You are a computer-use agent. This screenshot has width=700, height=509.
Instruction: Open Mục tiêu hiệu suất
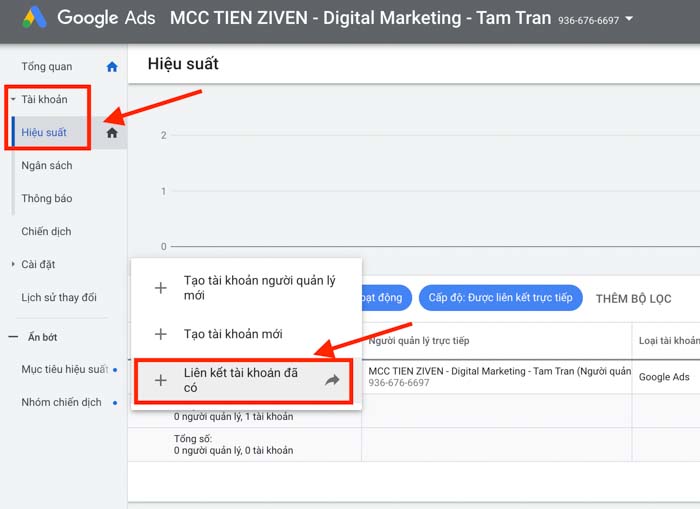pos(65,369)
